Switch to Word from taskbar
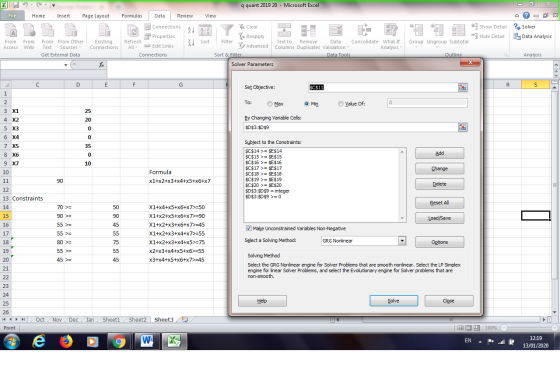 [146, 341]
